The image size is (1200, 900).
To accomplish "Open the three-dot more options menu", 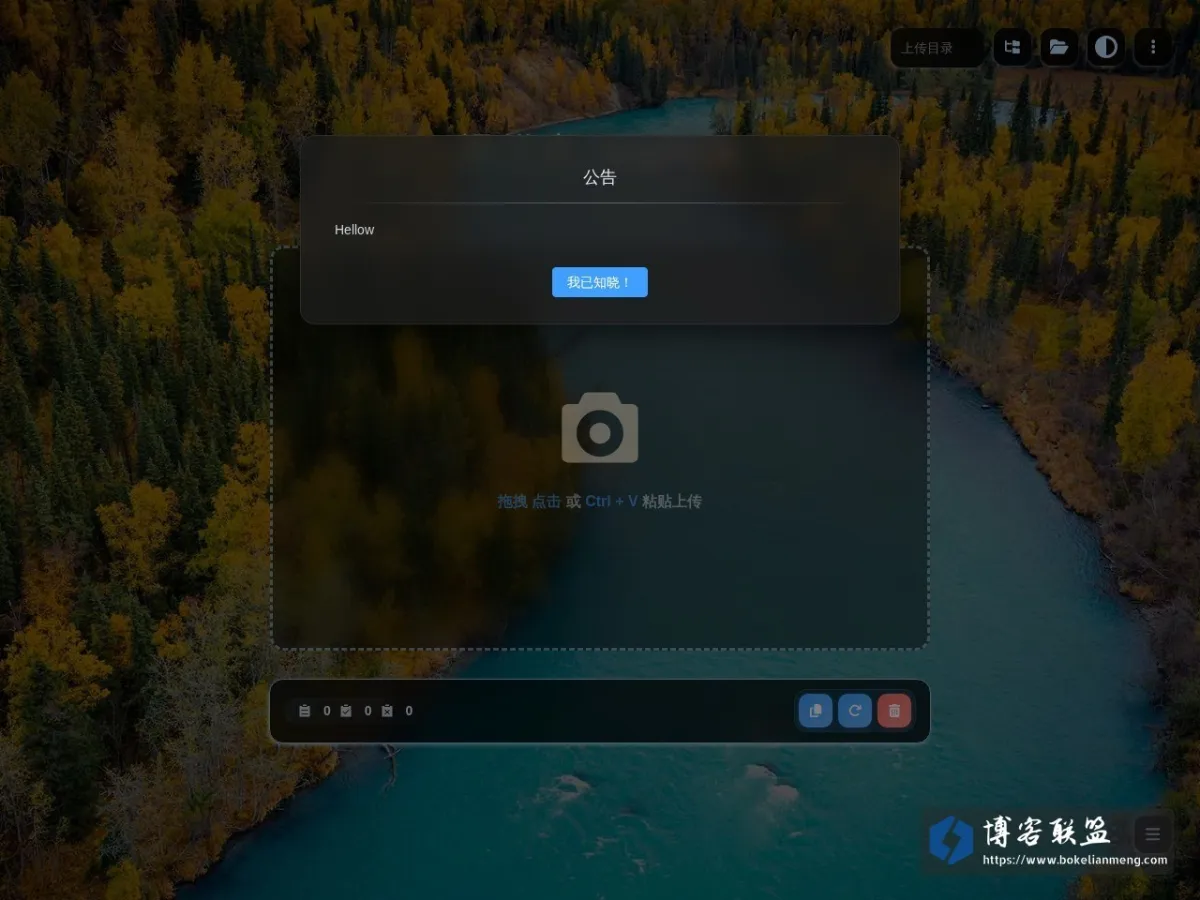I will (x=1153, y=47).
